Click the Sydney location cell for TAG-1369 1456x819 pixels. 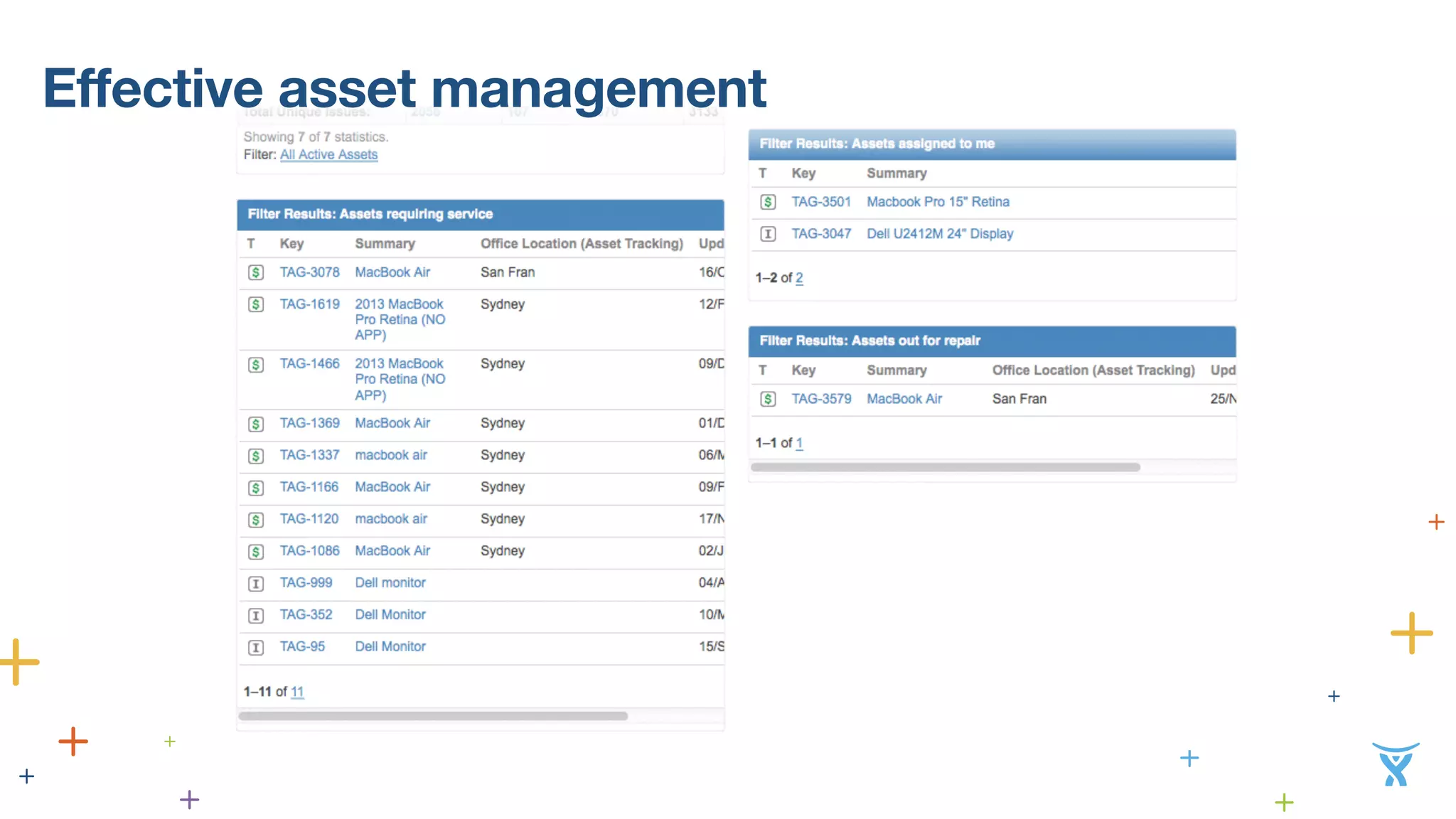click(x=503, y=423)
